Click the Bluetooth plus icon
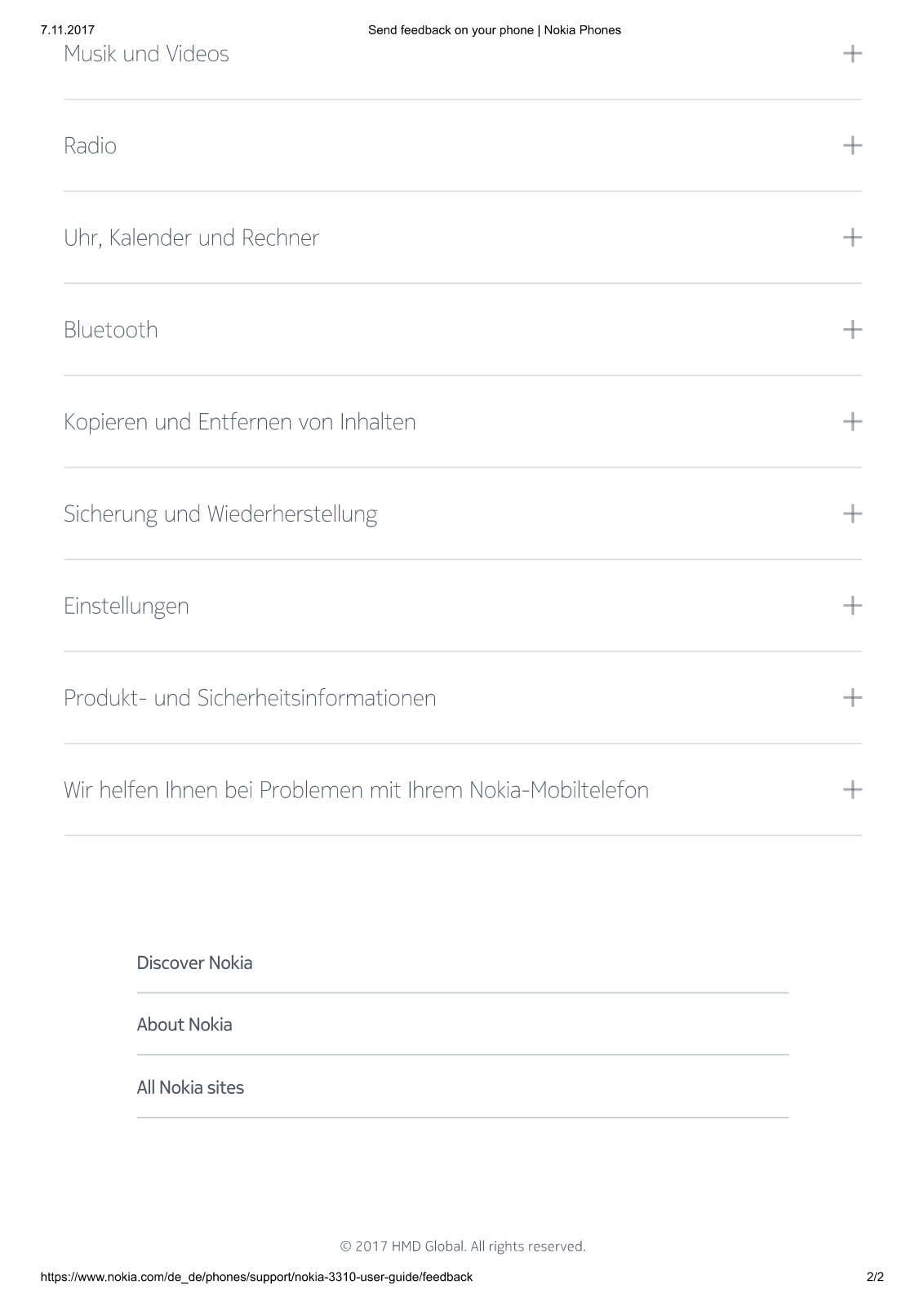The image size is (924, 1307). 852,330
